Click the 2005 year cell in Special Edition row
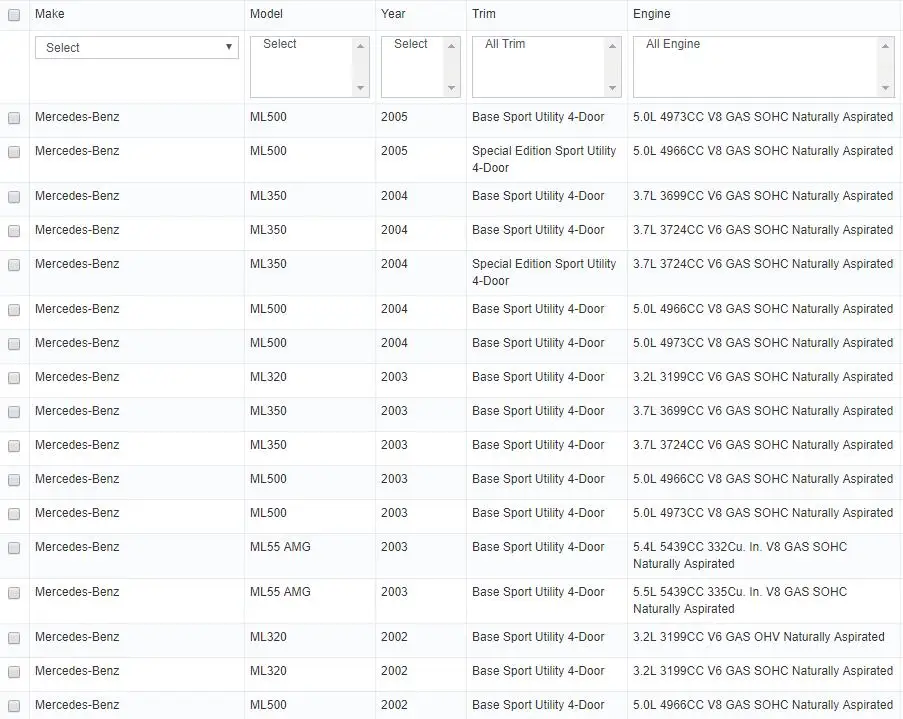 pos(394,151)
